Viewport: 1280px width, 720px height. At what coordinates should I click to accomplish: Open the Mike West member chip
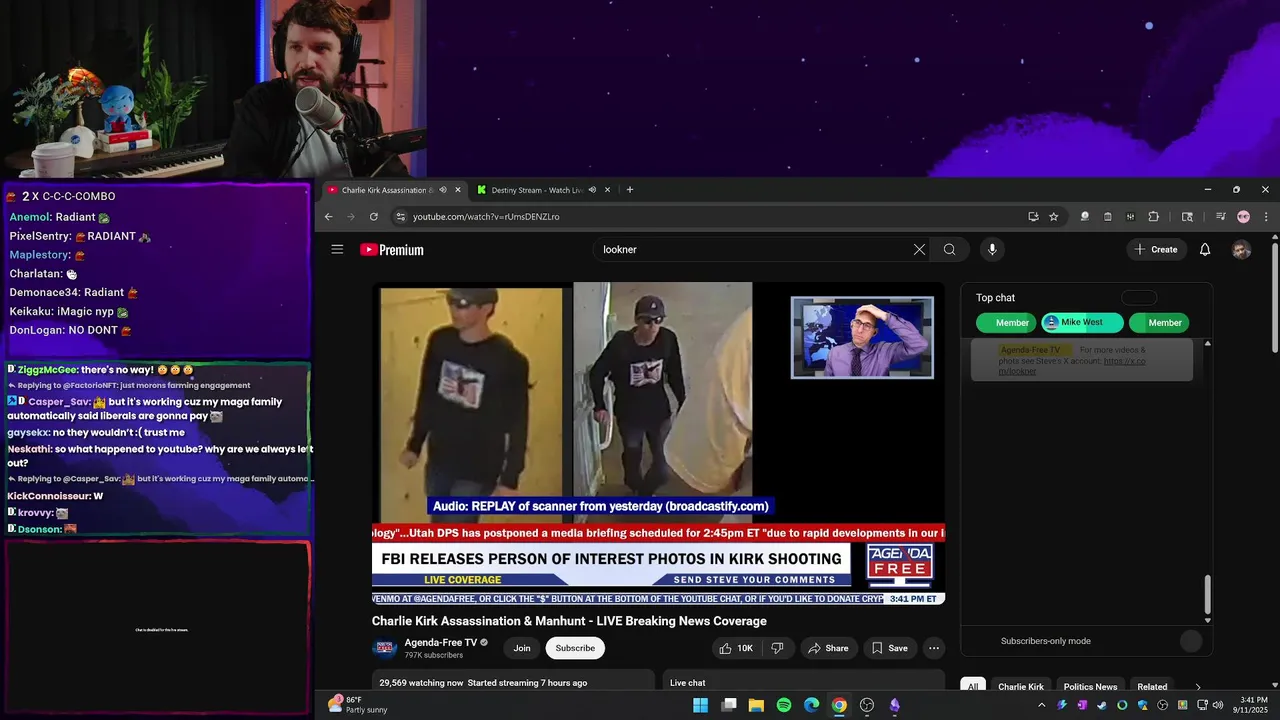1082,323
